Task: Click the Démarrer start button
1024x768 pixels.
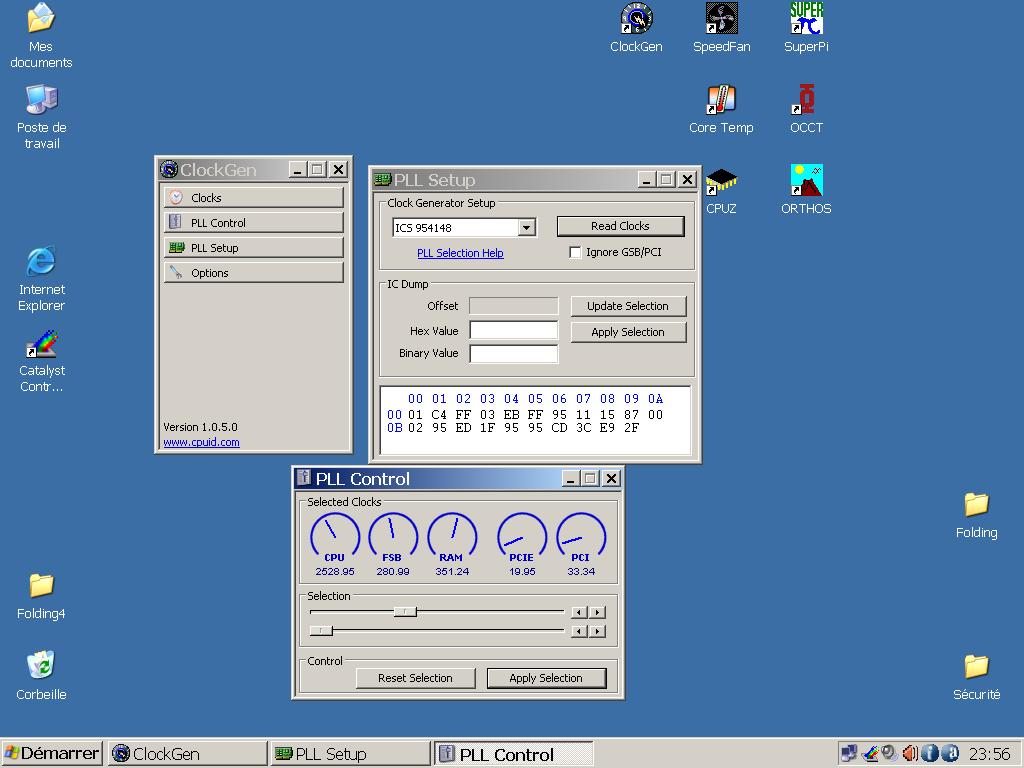Action: tap(52, 753)
